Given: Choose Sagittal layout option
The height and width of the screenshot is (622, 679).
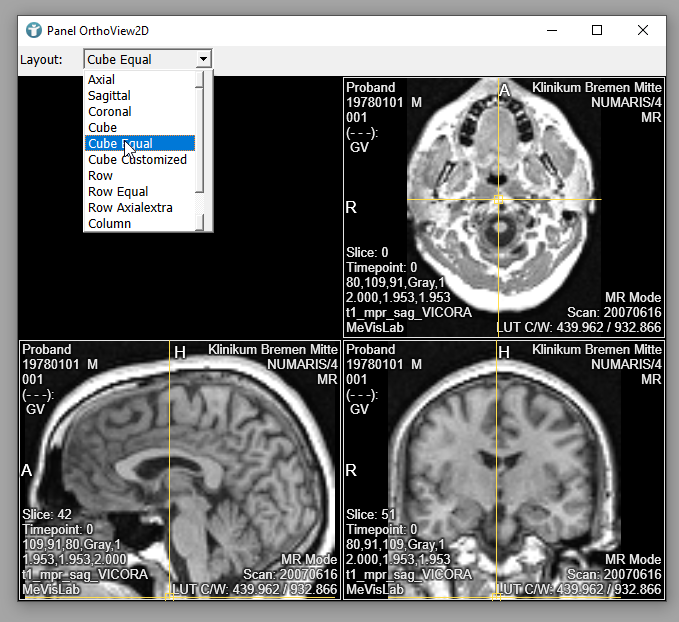Looking at the screenshot, I should (109, 96).
